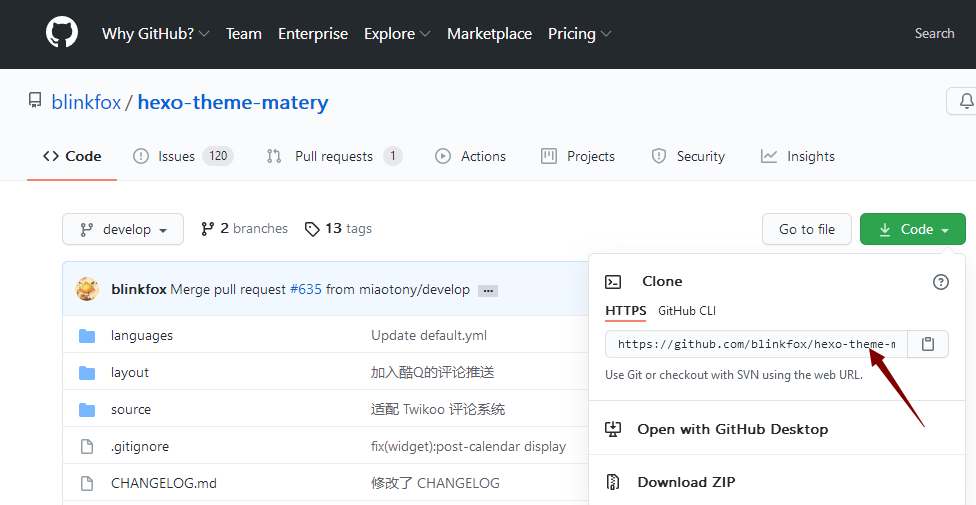The height and width of the screenshot is (505, 976).
Task: Click the terminal icon next to Clone
Action: pyautogui.click(x=613, y=282)
